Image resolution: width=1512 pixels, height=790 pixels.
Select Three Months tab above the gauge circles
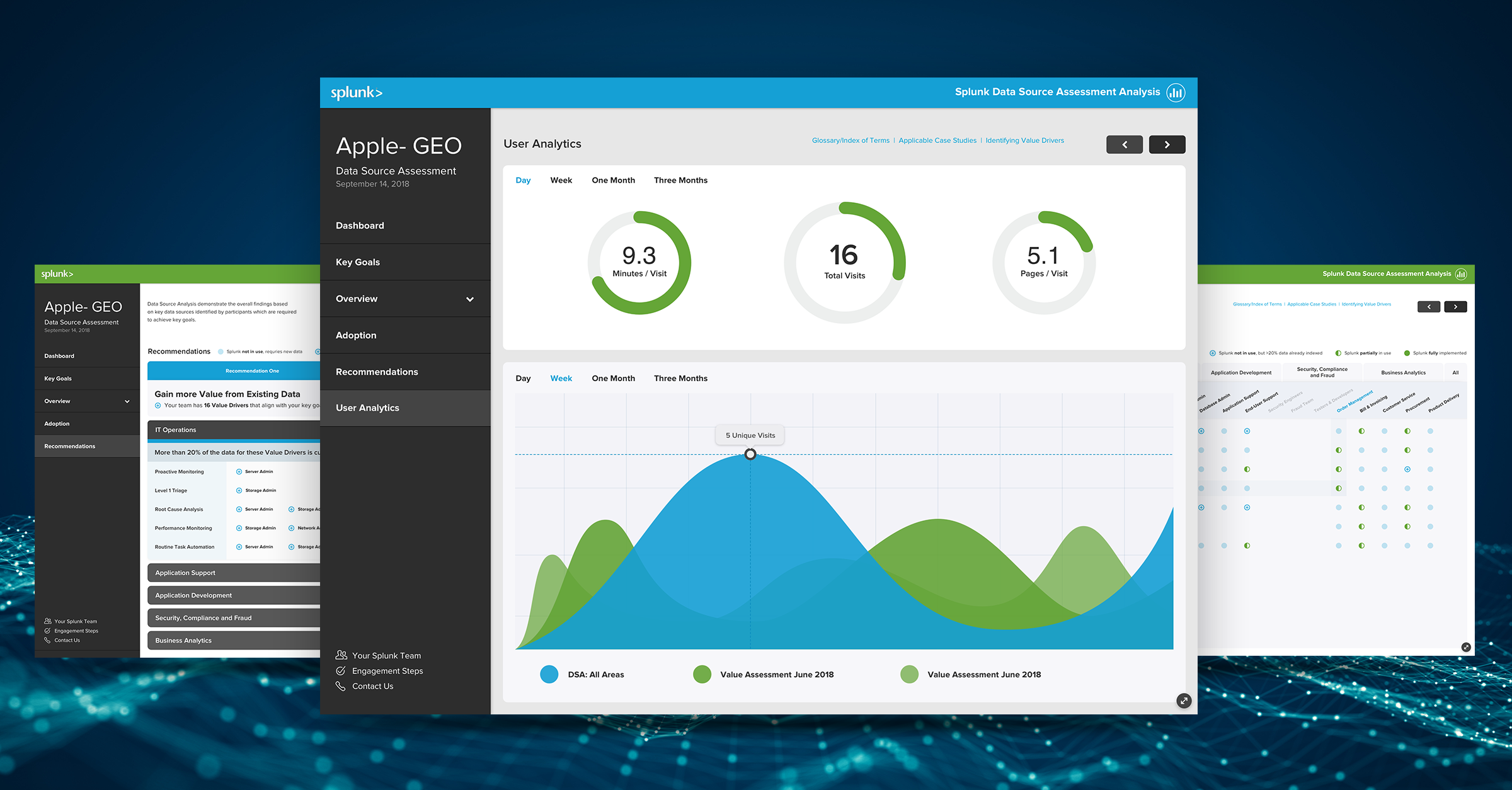click(x=680, y=180)
